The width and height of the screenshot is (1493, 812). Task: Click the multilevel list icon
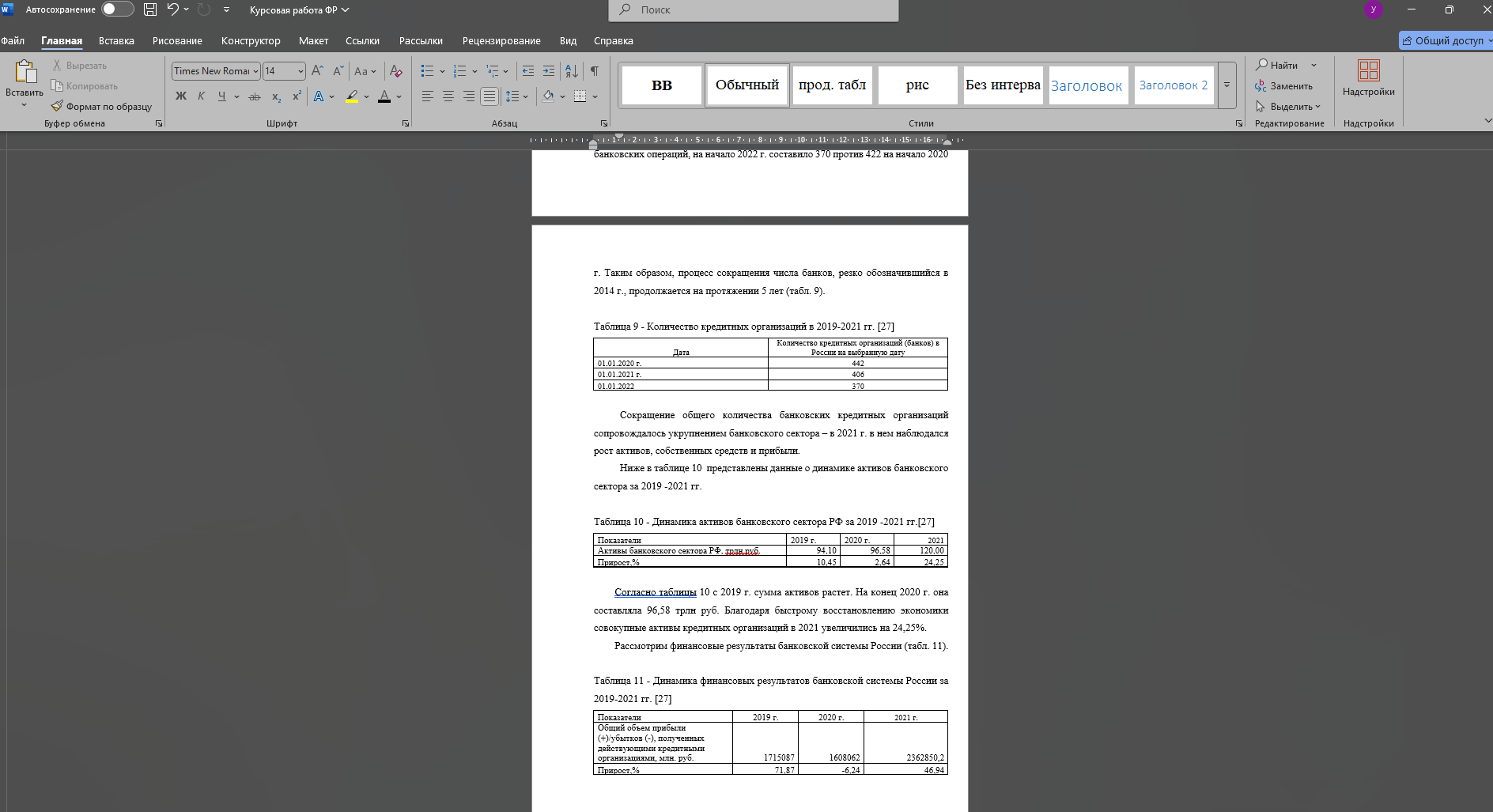coord(492,71)
